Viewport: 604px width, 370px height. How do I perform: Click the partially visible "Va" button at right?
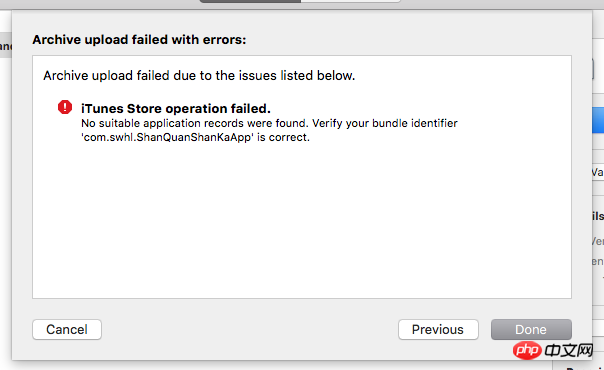tap(598, 172)
